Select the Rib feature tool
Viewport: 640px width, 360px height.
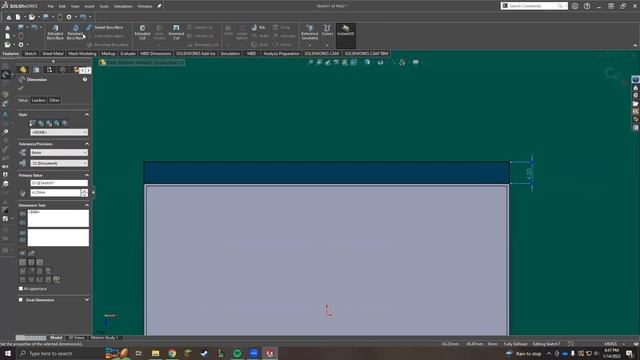[x=258, y=27]
